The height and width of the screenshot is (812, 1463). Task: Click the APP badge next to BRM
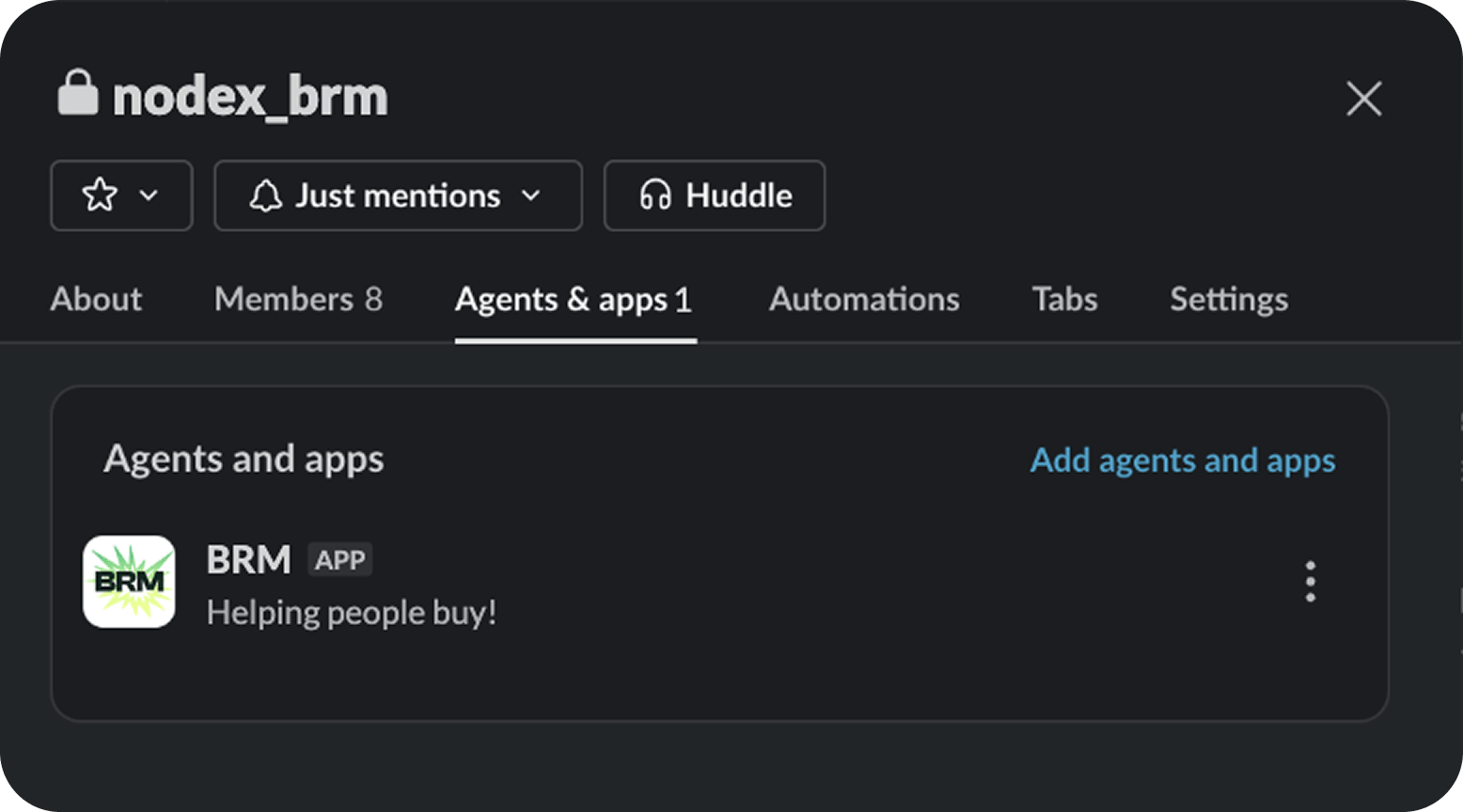(340, 560)
